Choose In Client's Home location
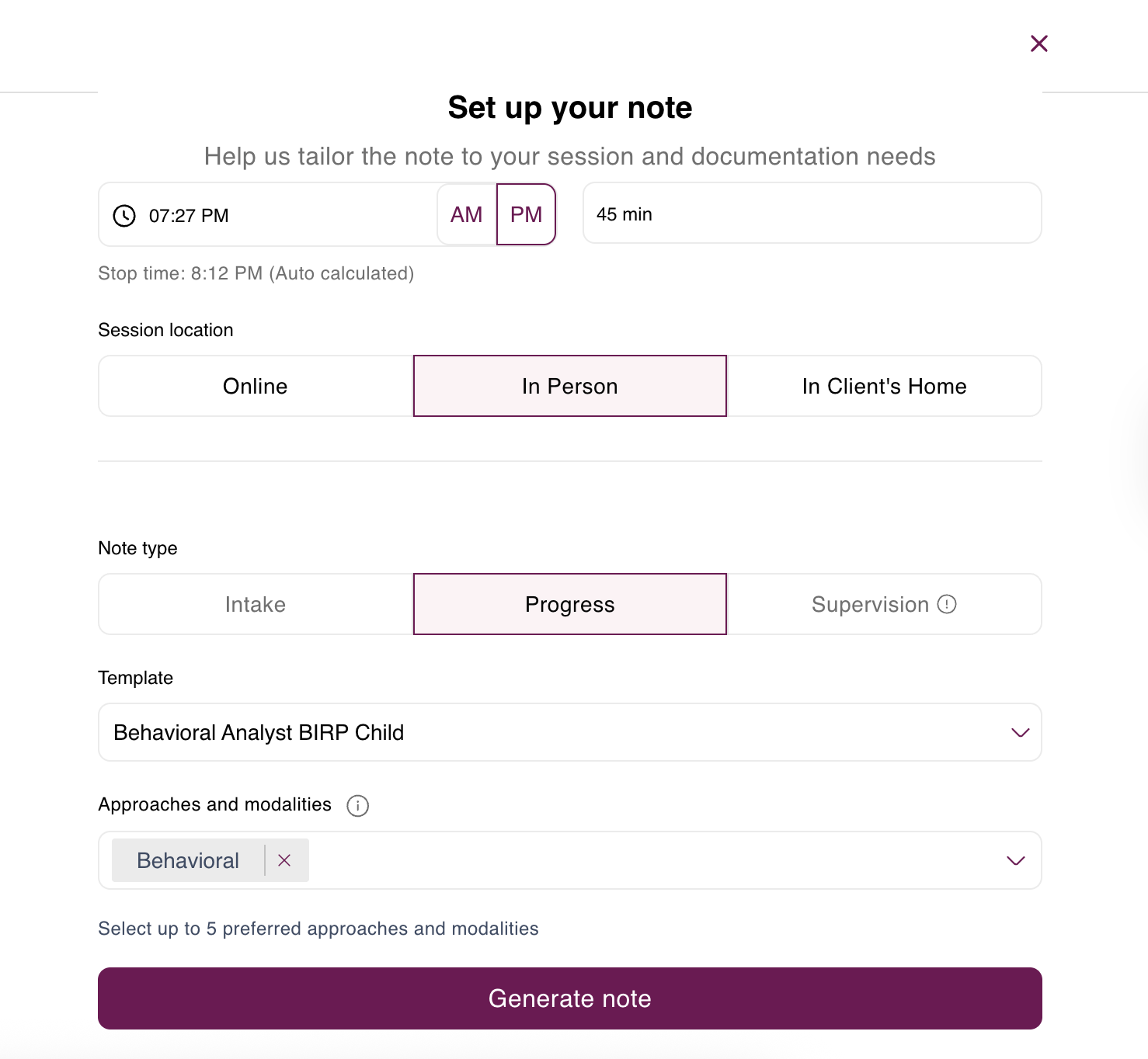 pyautogui.click(x=885, y=386)
